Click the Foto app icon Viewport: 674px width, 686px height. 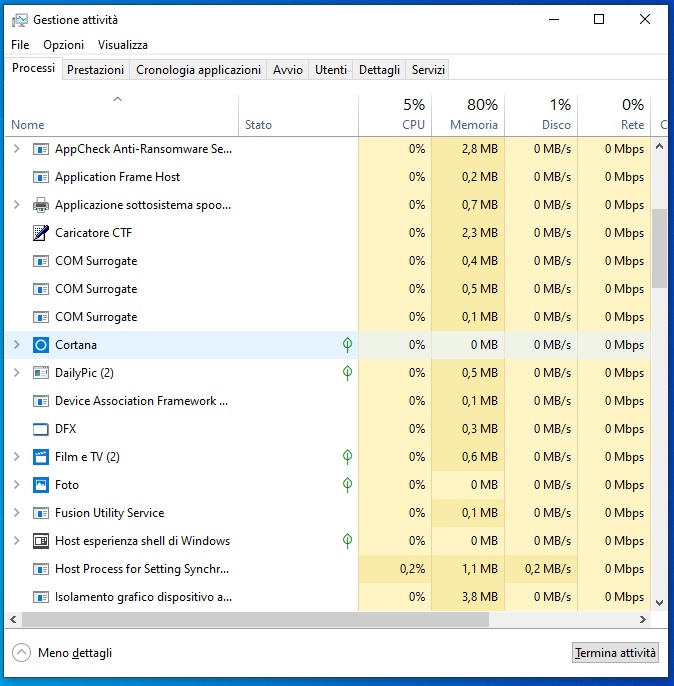(x=41, y=485)
